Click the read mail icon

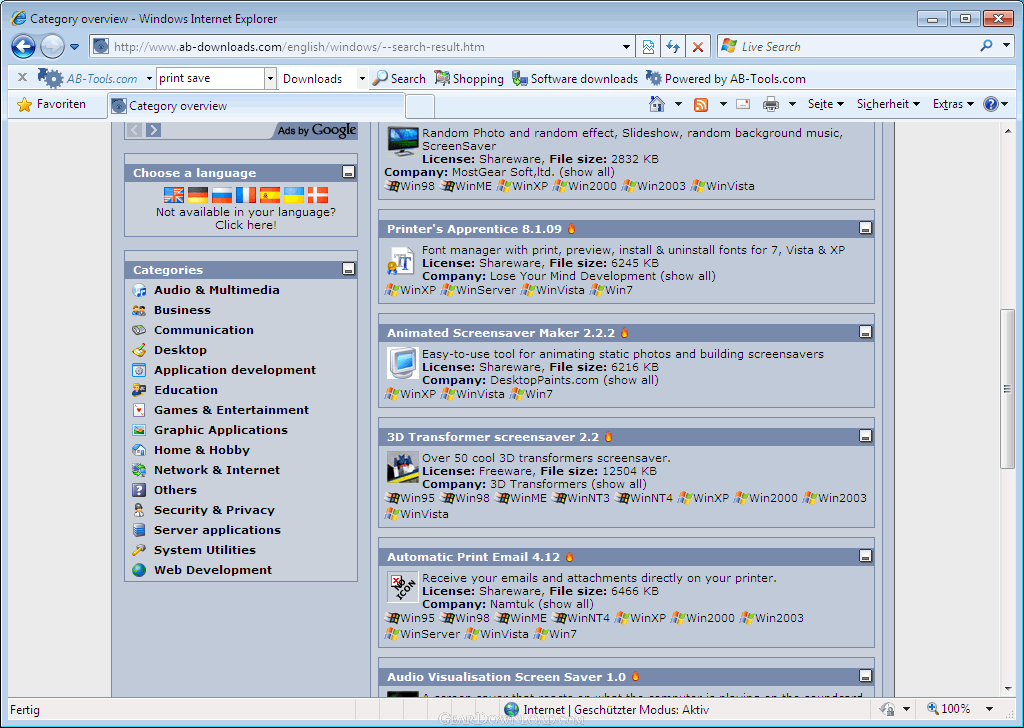pyautogui.click(x=743, y=104)
